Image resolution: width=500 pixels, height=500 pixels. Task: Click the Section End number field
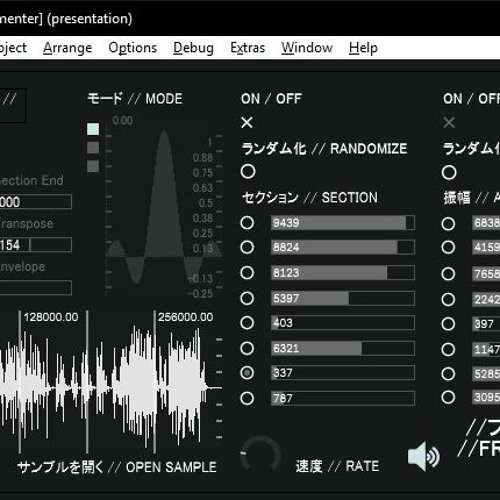coord(36,202)
